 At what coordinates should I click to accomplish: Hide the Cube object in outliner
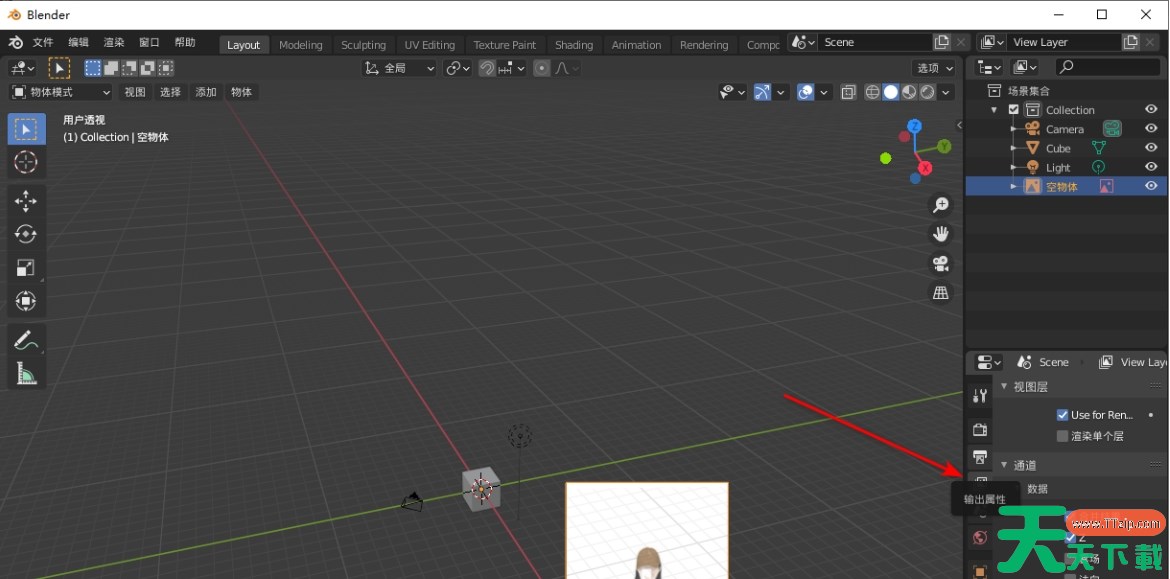point(1151,148)
